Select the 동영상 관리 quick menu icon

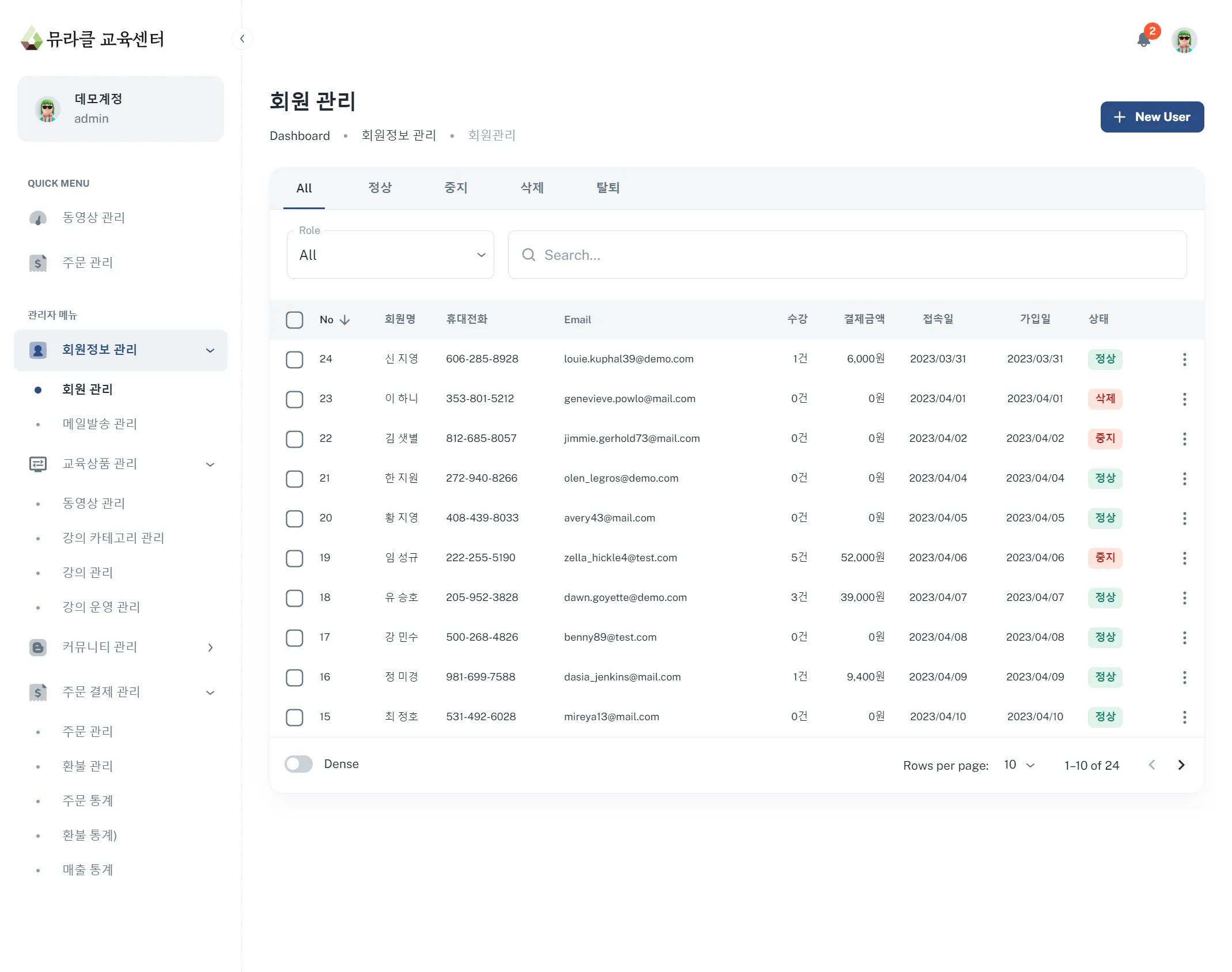coord(38,218)
